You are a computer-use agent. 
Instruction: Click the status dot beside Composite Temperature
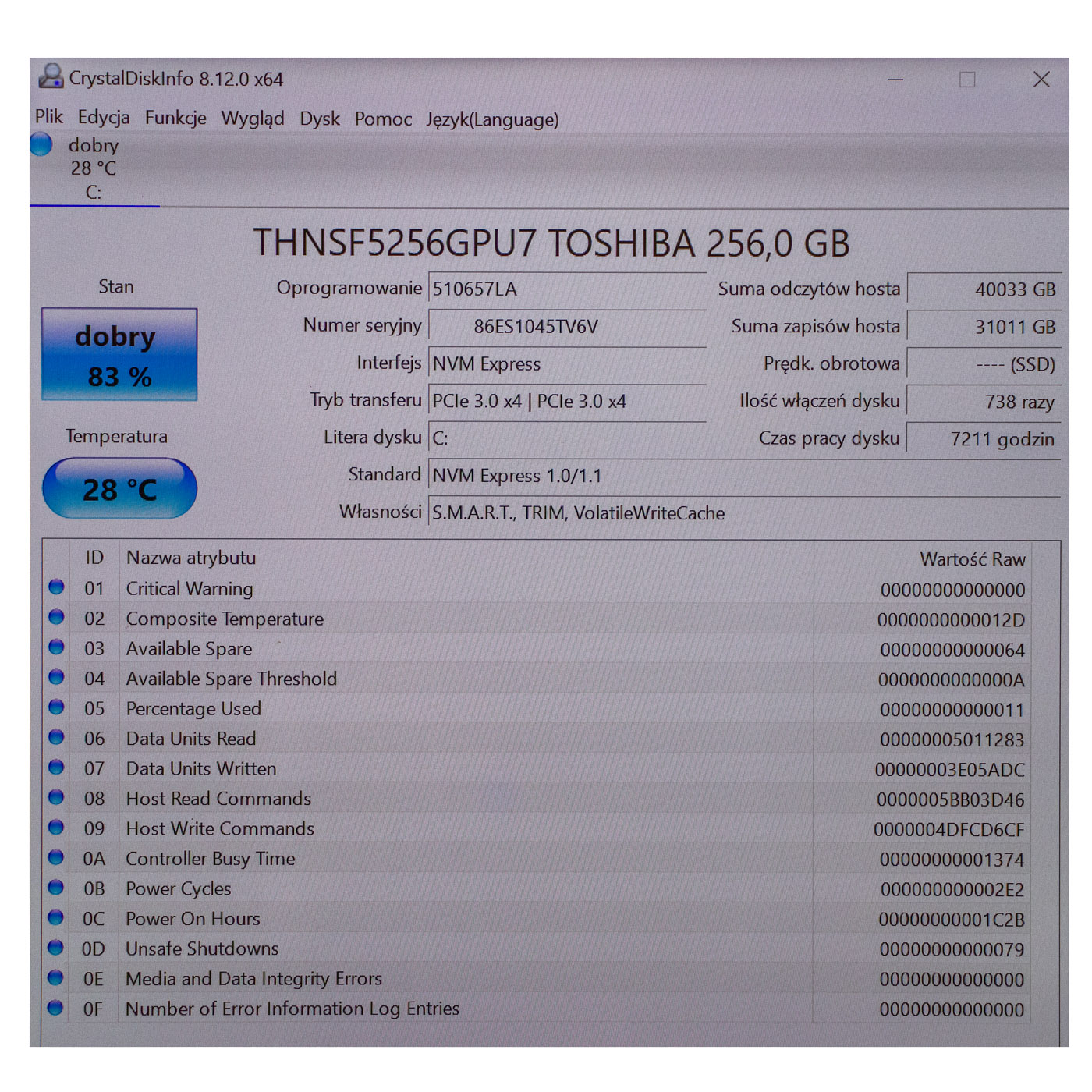click(x=56, y=617)
